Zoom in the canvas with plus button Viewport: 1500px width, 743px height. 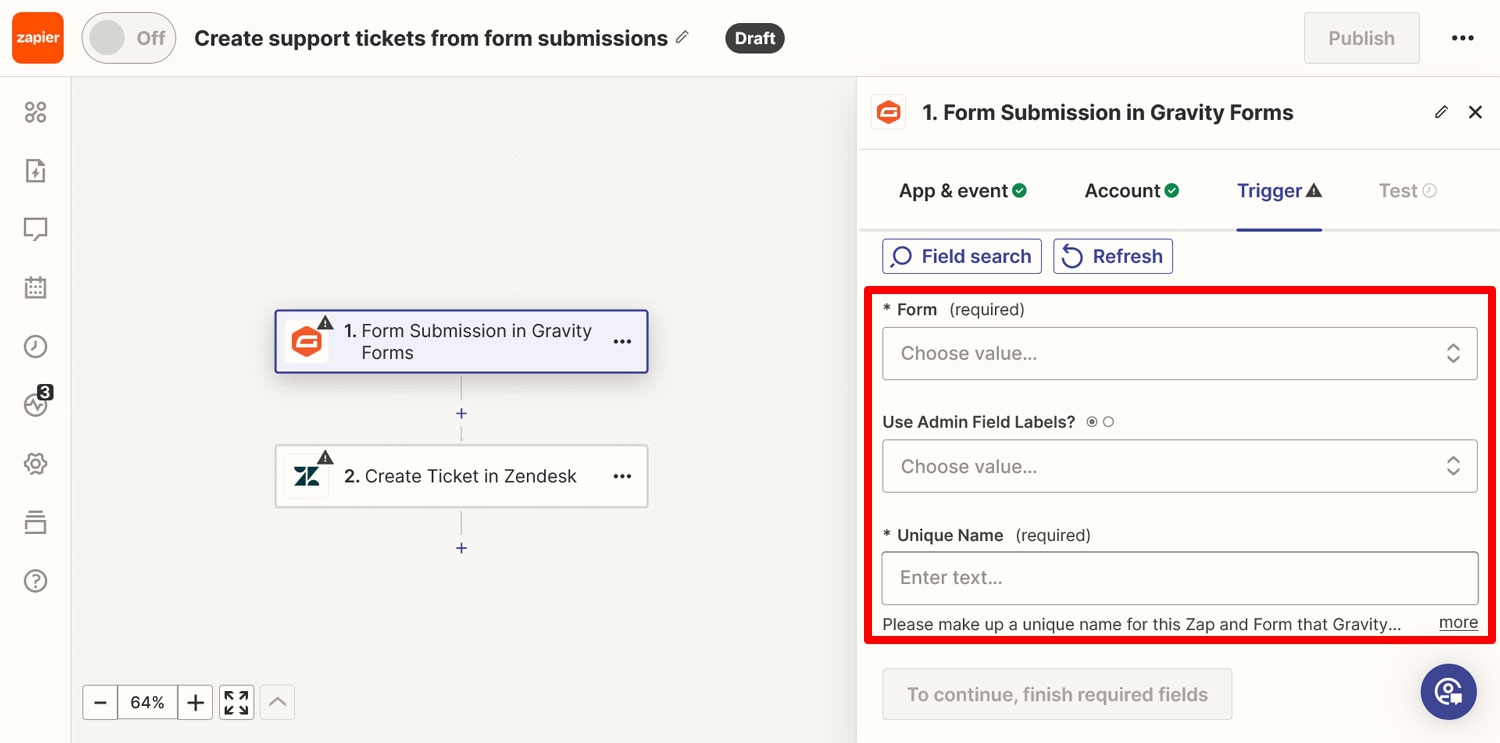coord(195,702)
